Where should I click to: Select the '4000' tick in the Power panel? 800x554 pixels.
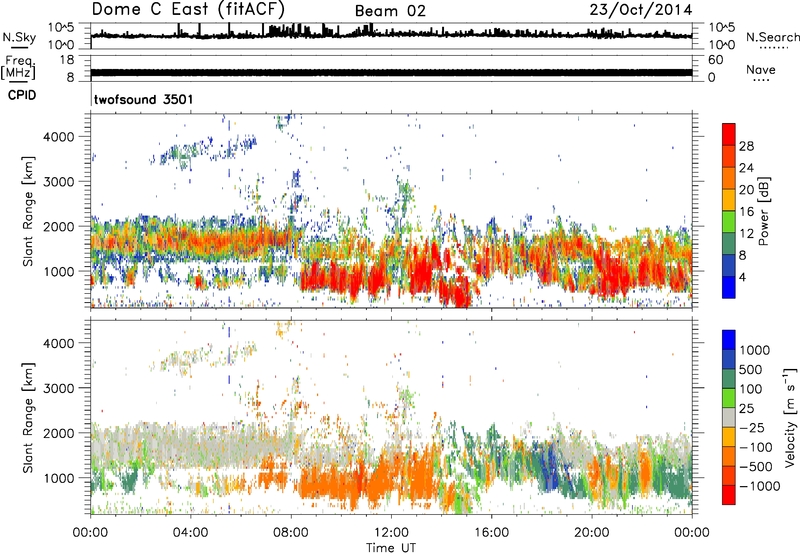59,137
